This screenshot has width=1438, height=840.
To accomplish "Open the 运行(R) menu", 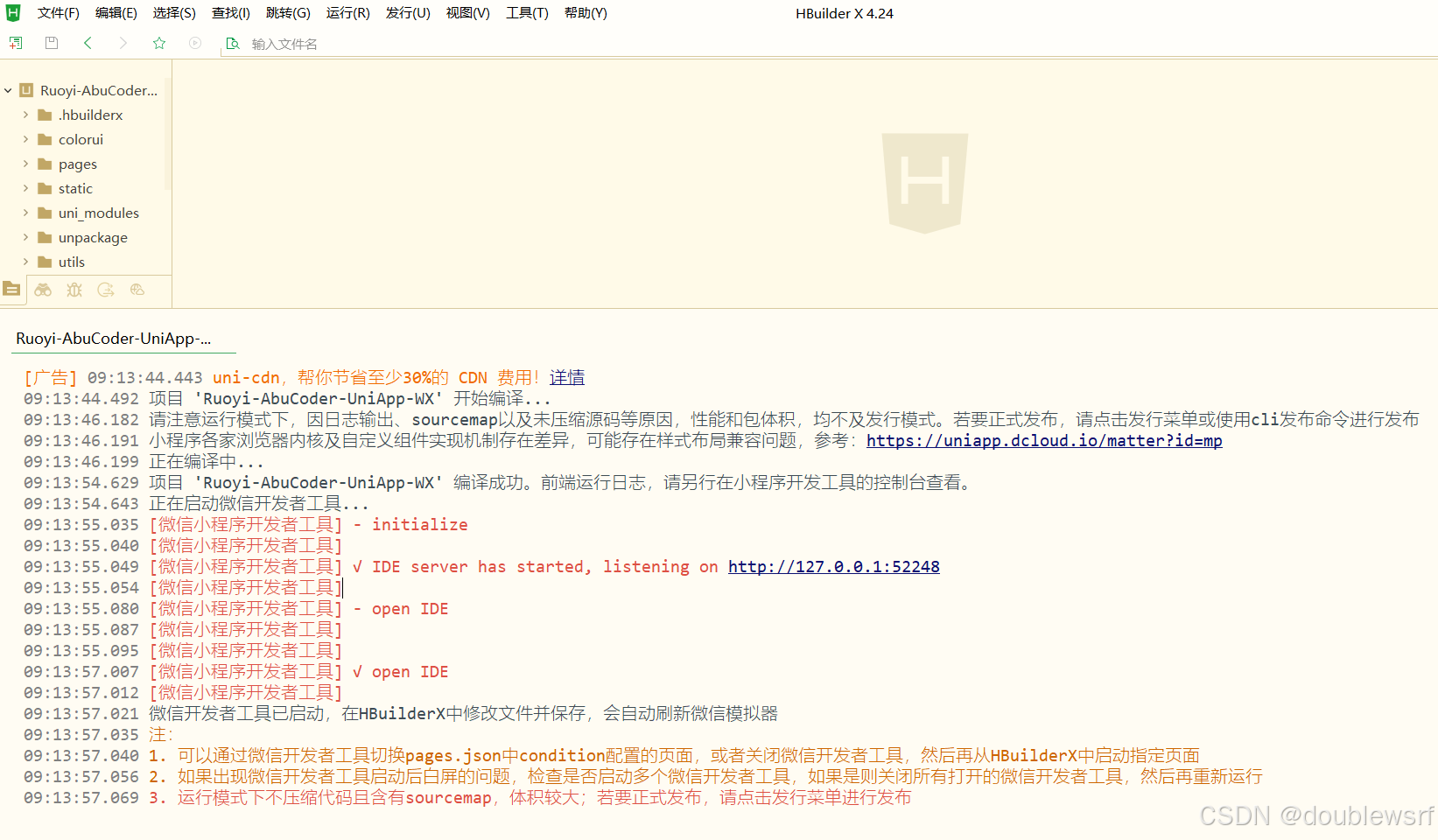I will point(348,13).
